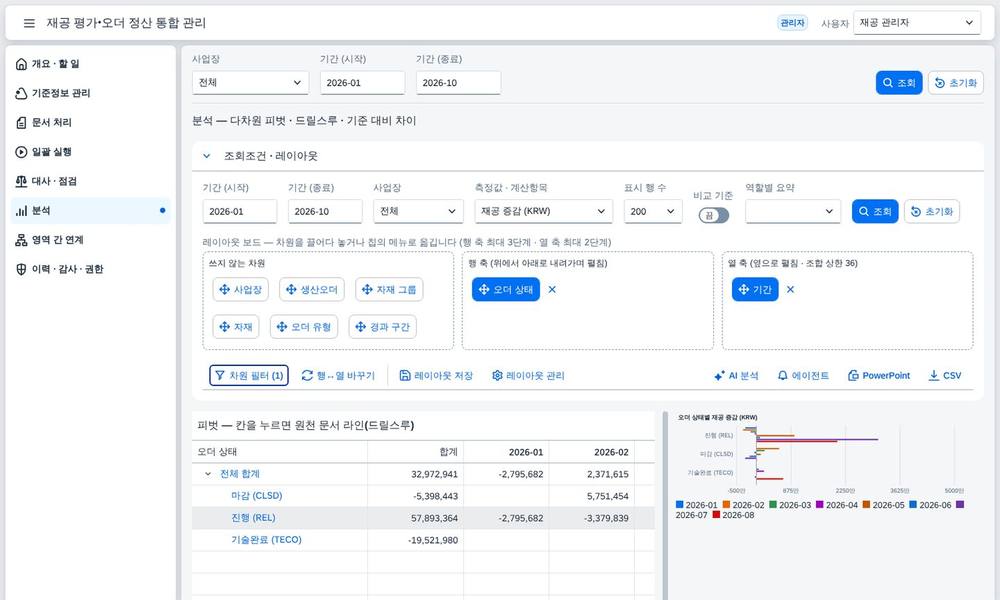The image size is (1000, 600).
Task: Download the CSV export
Action: (945, 376)
